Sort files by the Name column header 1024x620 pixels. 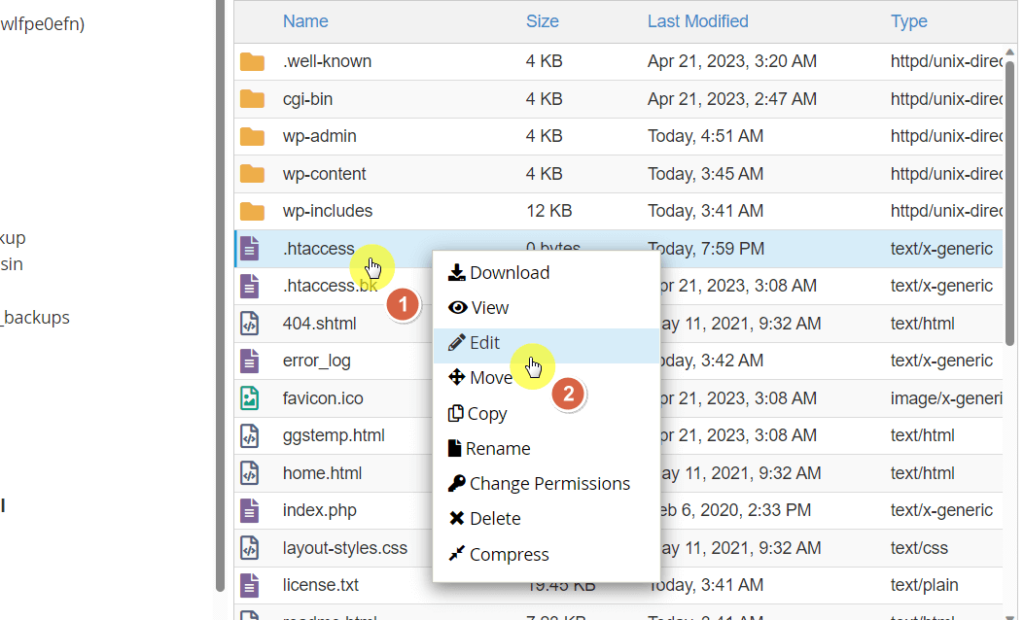305,22
